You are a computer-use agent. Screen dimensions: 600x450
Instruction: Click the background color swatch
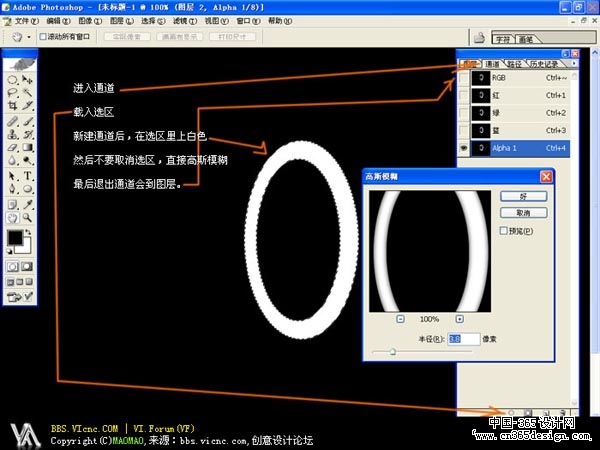click(26, 248)
